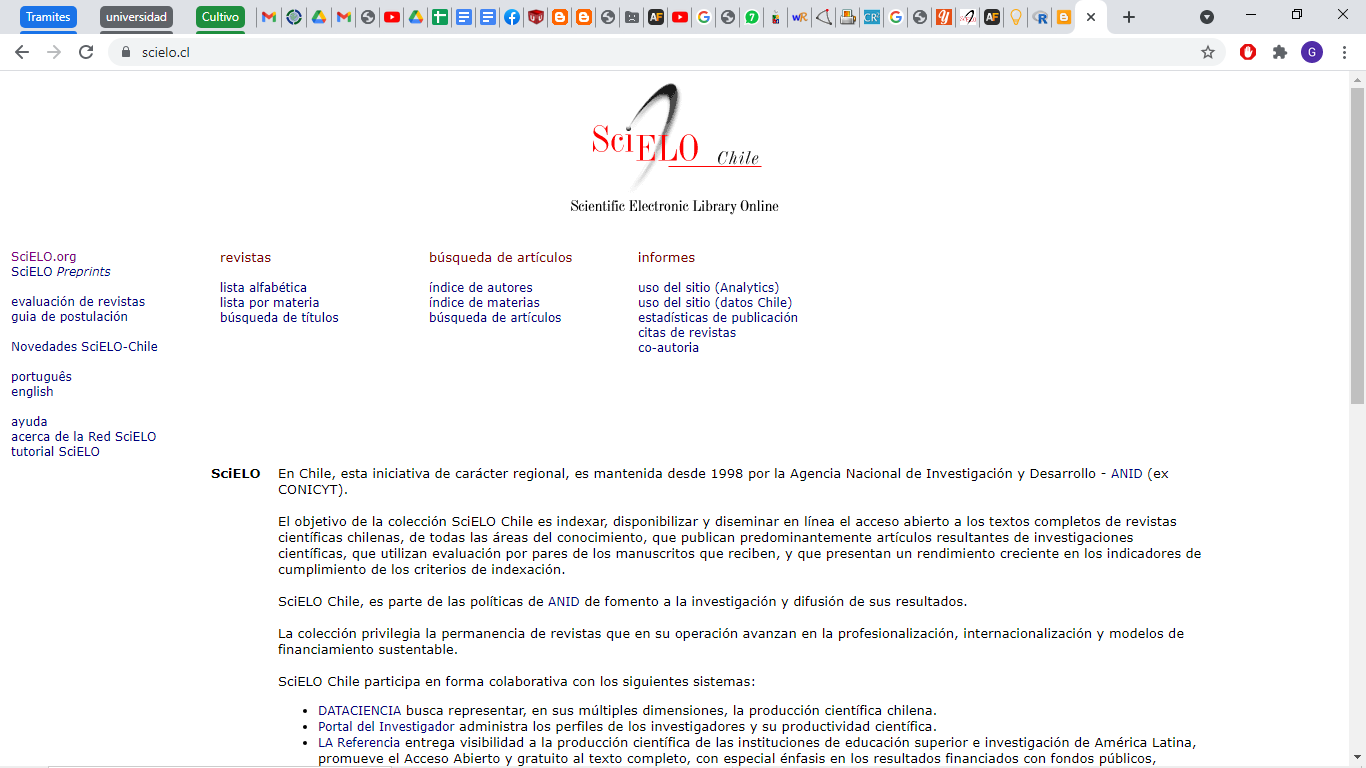Viewport: 1366px width, 768px height.
Task: Open the Chrome three-dot menu
Action: click(x=1344, y=52)
